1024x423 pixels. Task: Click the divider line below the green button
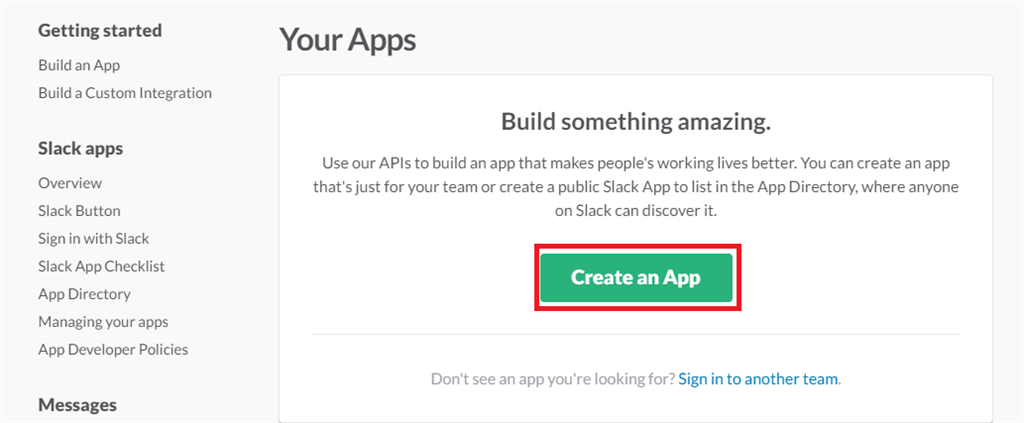pos(635,334)
